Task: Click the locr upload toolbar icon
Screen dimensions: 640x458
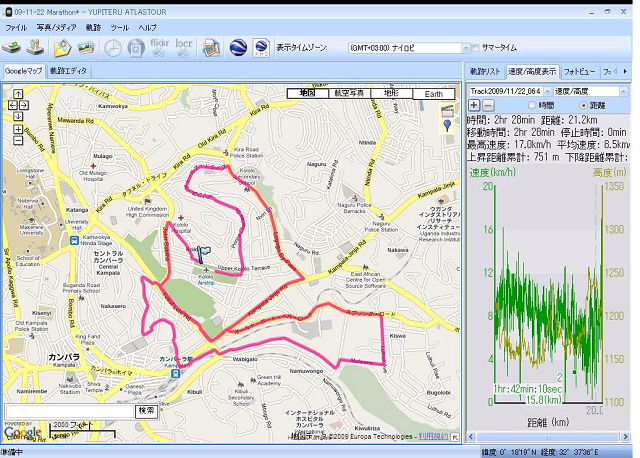Action: point(183,48)
